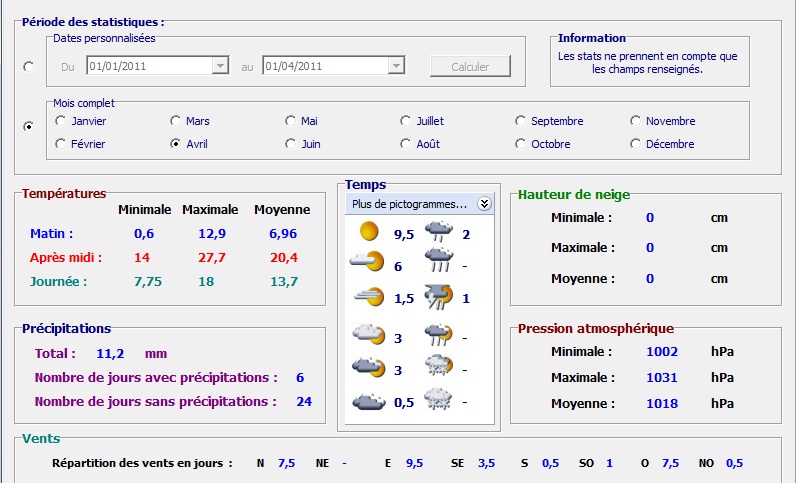Screen dimensions: 796x483
Task: Click the hazy sun icon showing 1,5
Action: pyautogui.click(x=369, y=296)
